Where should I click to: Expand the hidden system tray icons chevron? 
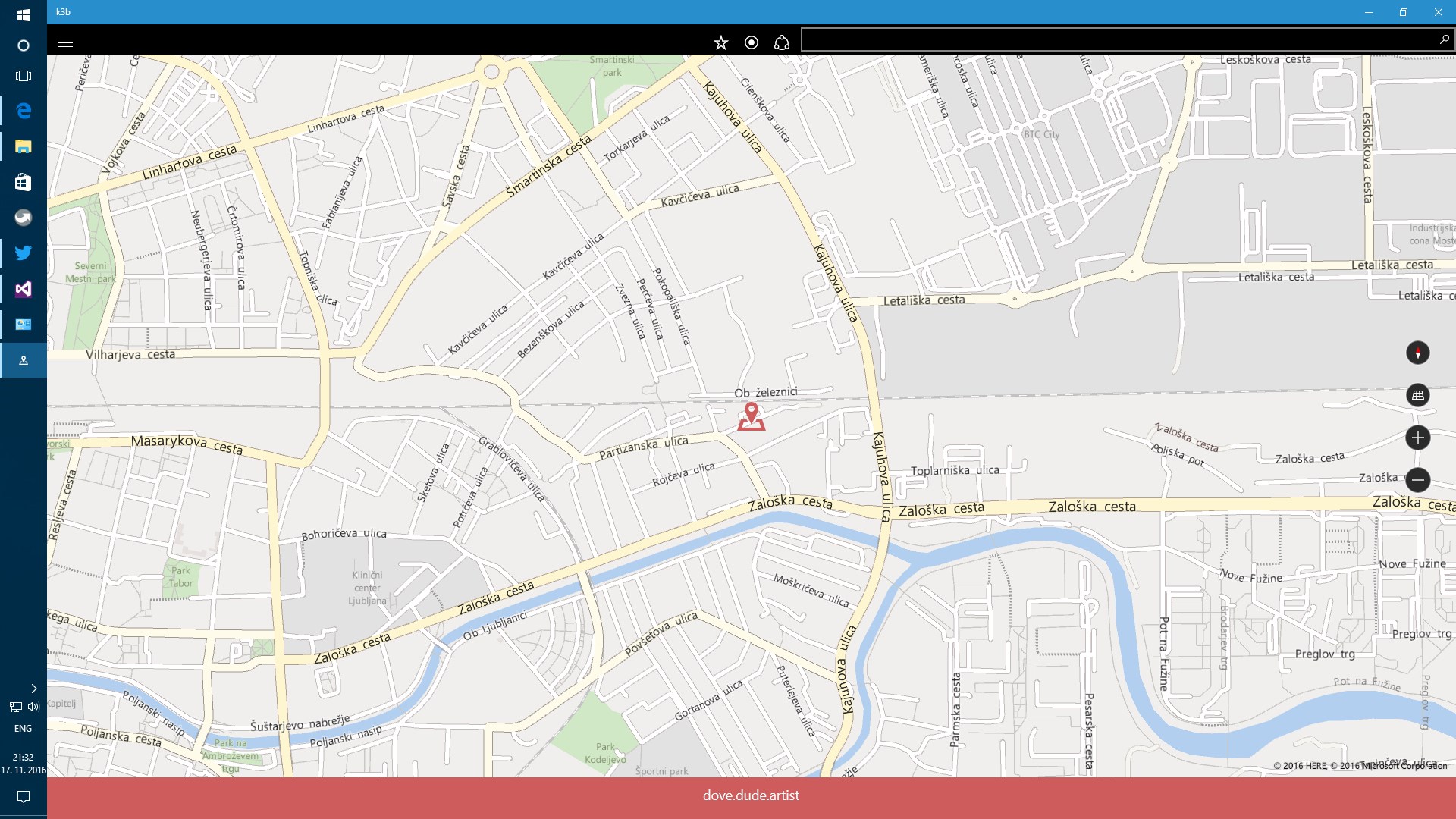point(33,689)
